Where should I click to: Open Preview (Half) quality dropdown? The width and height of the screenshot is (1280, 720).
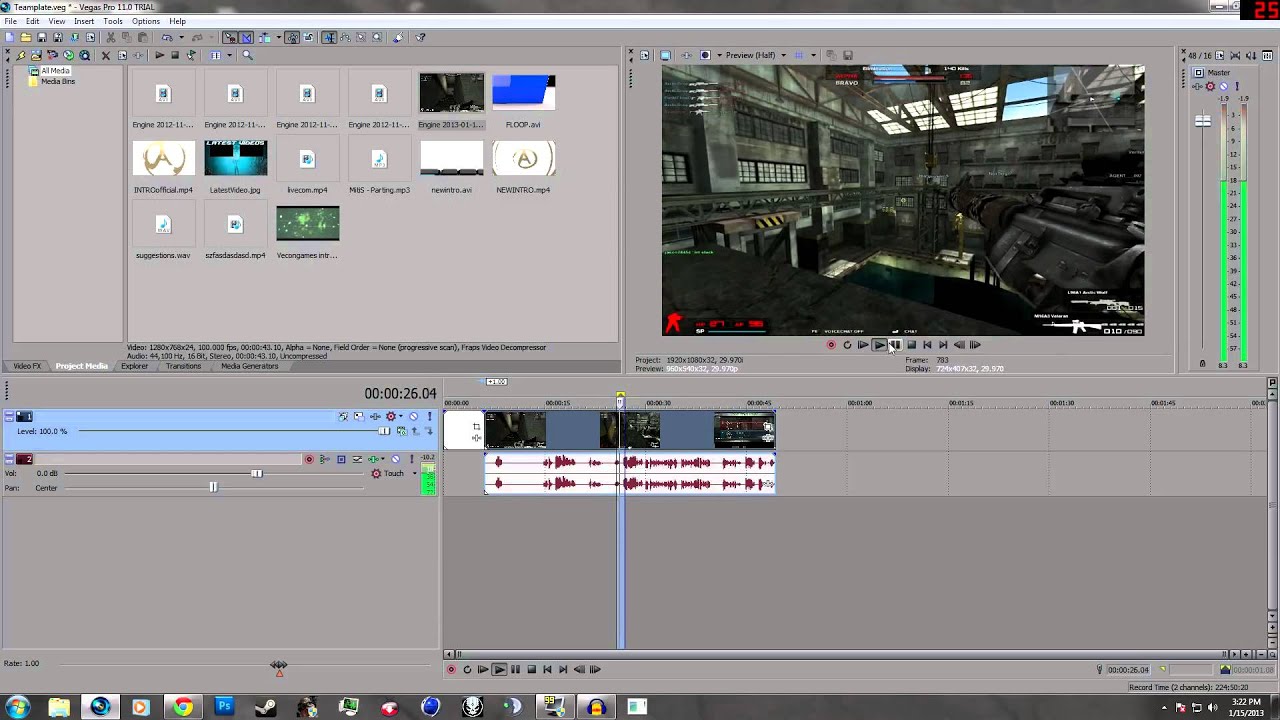pyautogui.click(x=783, y=55)
